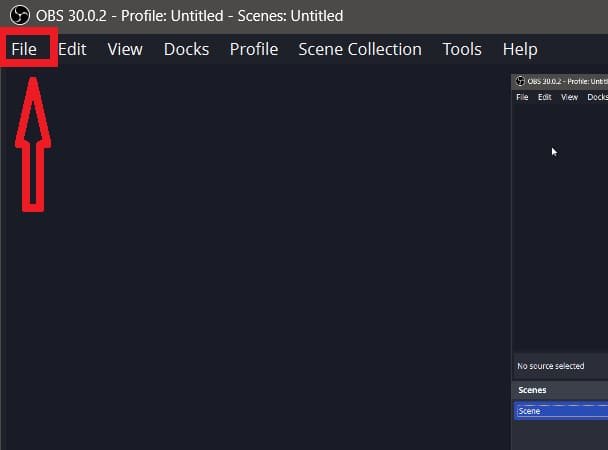Open the large View menu
608x450 pixels.
(125, 49)
